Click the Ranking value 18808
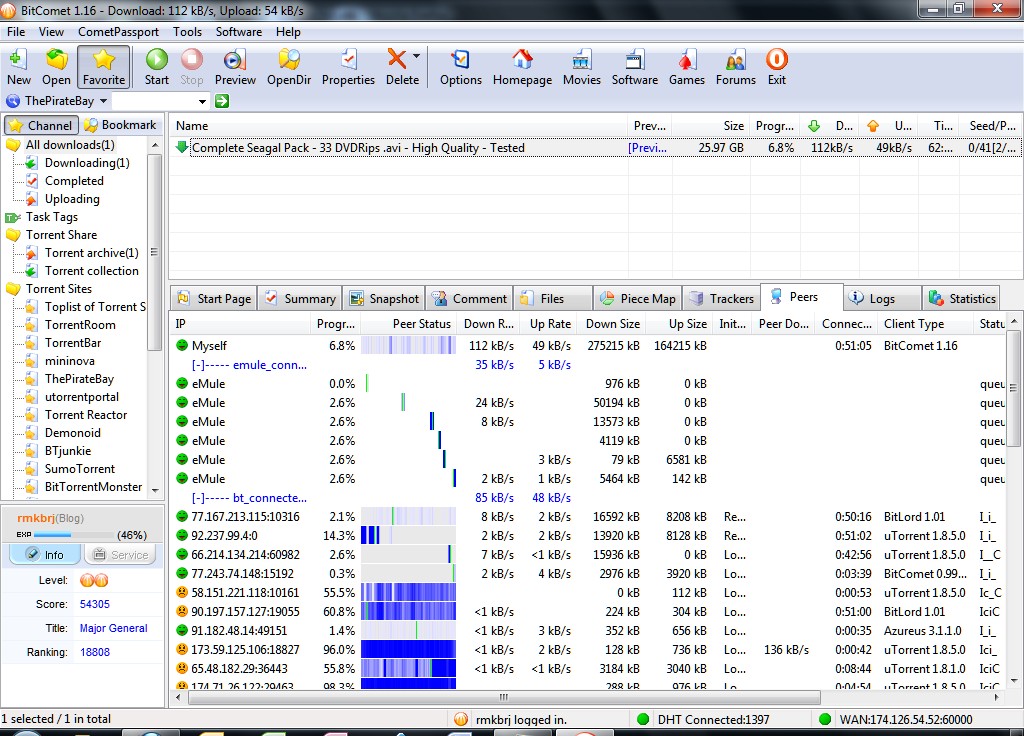1024x736 pixels. point(95,652)
